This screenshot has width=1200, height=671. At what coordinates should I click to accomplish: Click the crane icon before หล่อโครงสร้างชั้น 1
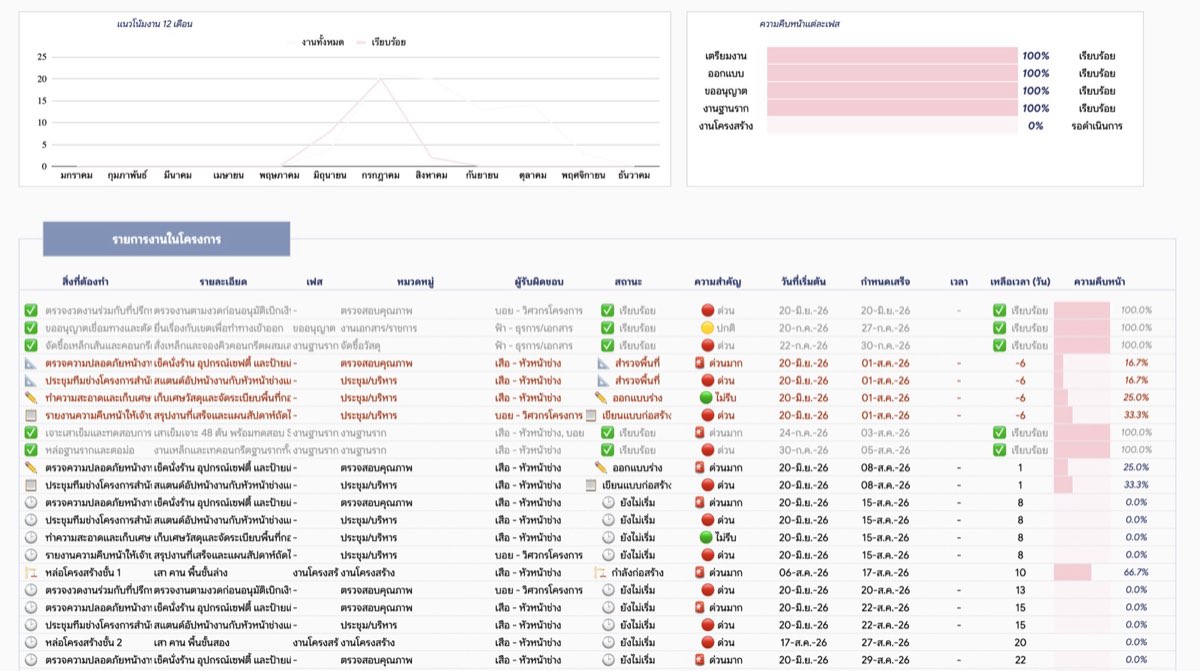point(31,572)
